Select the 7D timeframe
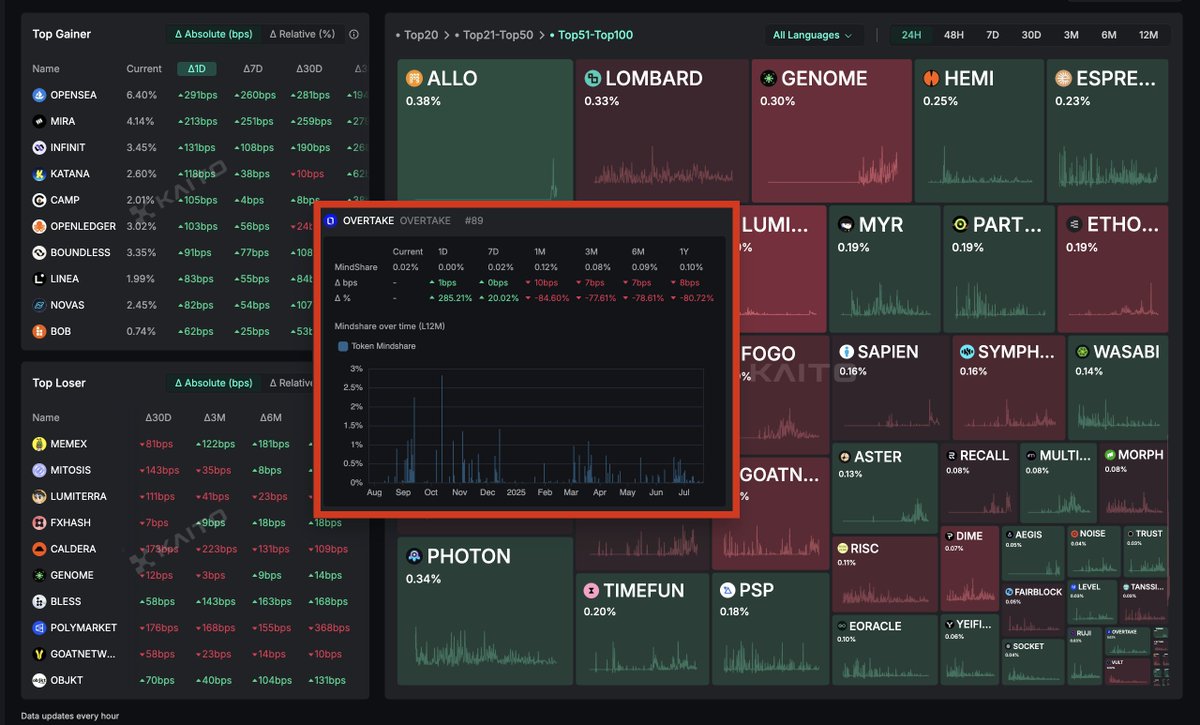The height and width of the screenshot is (725, 1200). 992,35
